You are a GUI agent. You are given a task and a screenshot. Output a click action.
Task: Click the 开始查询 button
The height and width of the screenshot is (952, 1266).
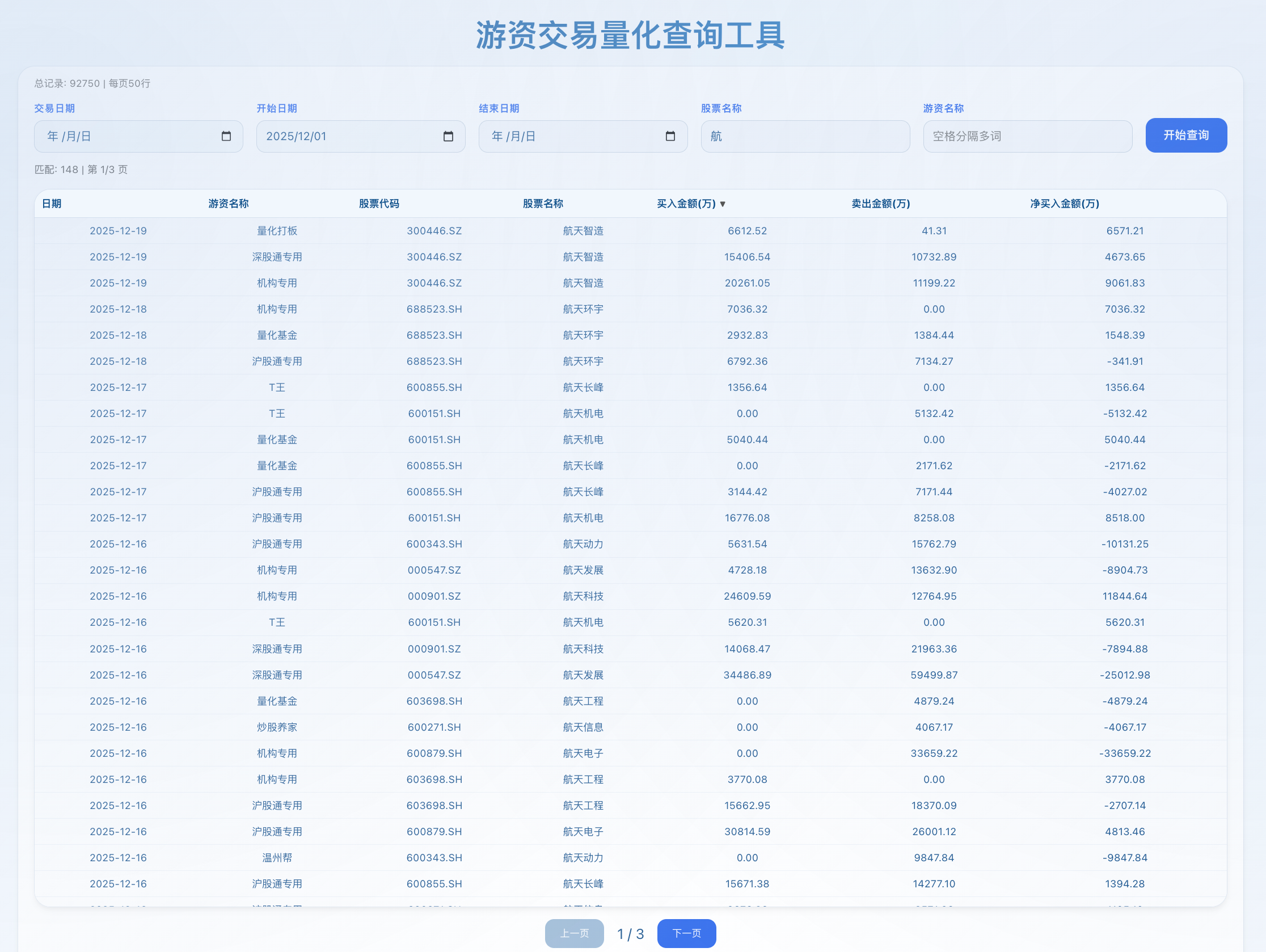[1186, 136]
